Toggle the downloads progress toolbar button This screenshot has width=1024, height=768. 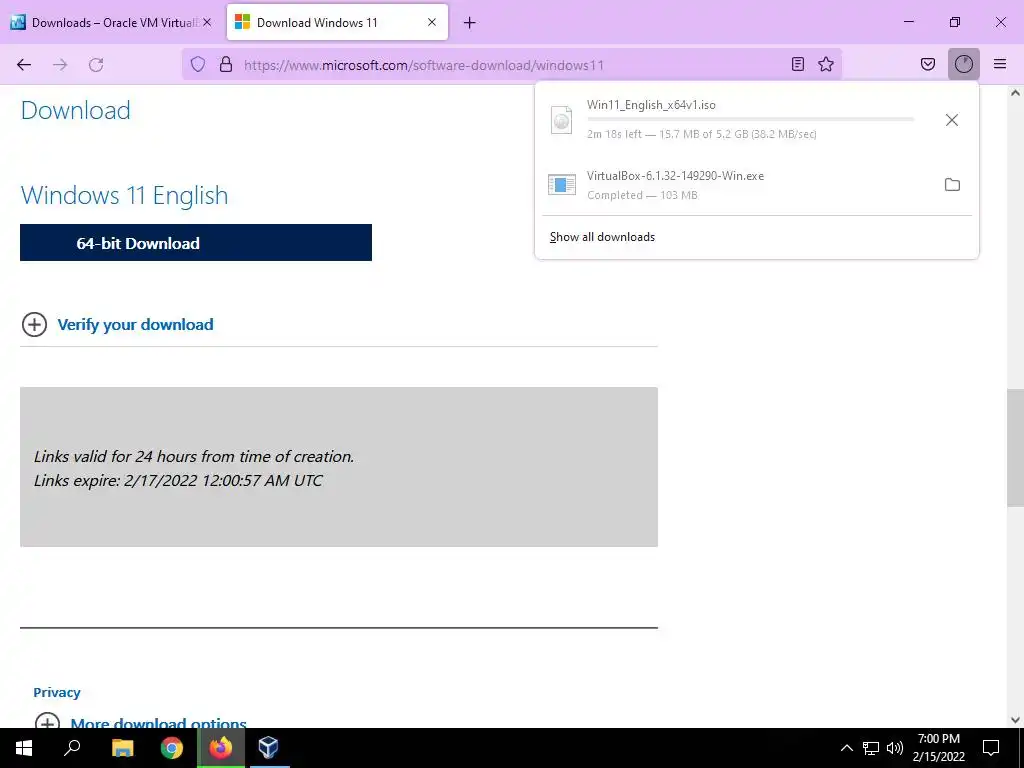[964, 64]
